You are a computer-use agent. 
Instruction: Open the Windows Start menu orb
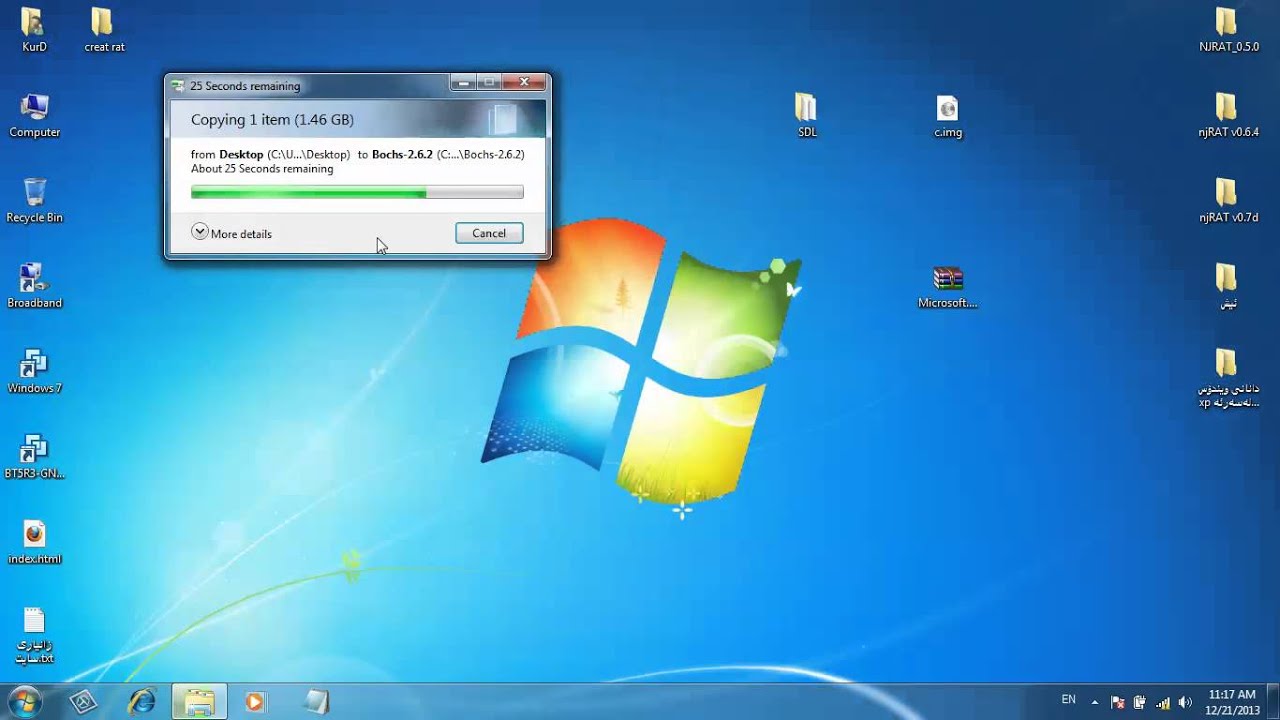coord(24,702)
